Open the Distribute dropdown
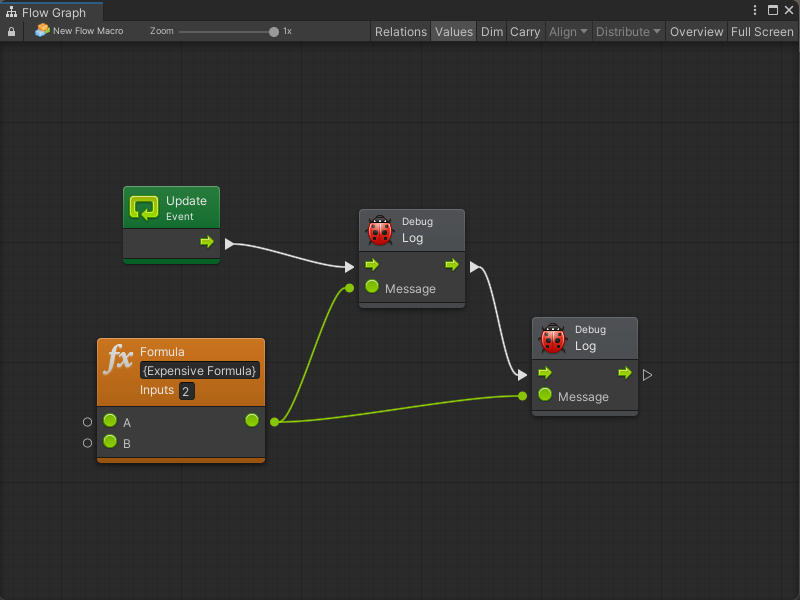 click(x=628, y=32)
